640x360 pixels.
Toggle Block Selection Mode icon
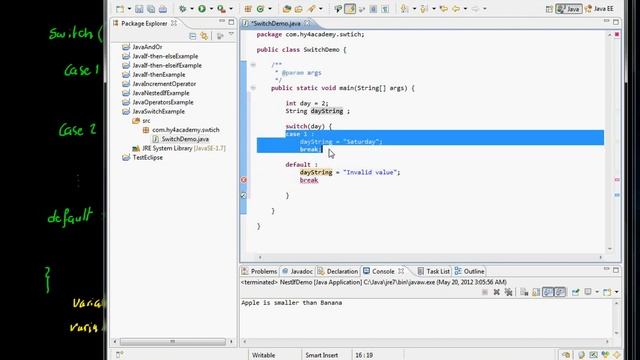(373, 9)
